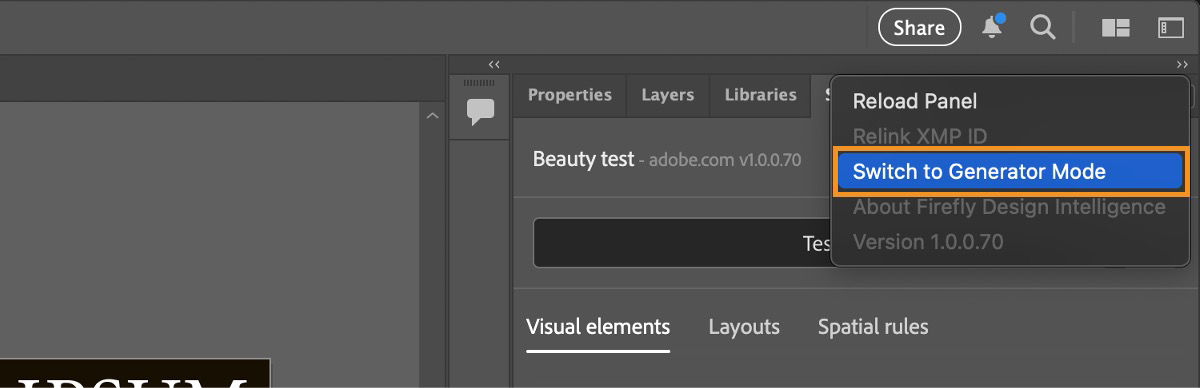Click About Firefly Design Intelligence
The width and height of the screenshot is (1200, 388).
click(1009, 207)
